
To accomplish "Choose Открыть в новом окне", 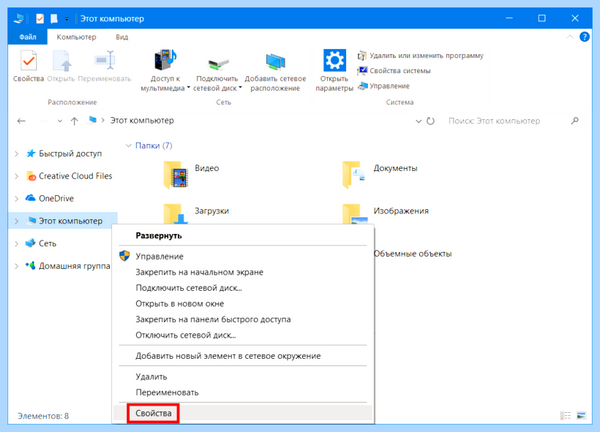I will [243, 304].
